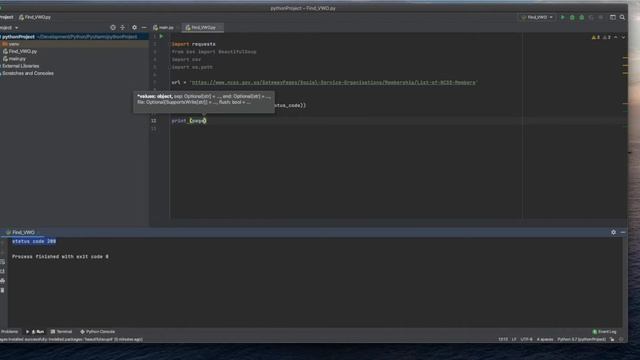Click the 'import requests' code line
The height and width of the screenshot is (360, 640).
pyautogui.click(x=193, y=44)
